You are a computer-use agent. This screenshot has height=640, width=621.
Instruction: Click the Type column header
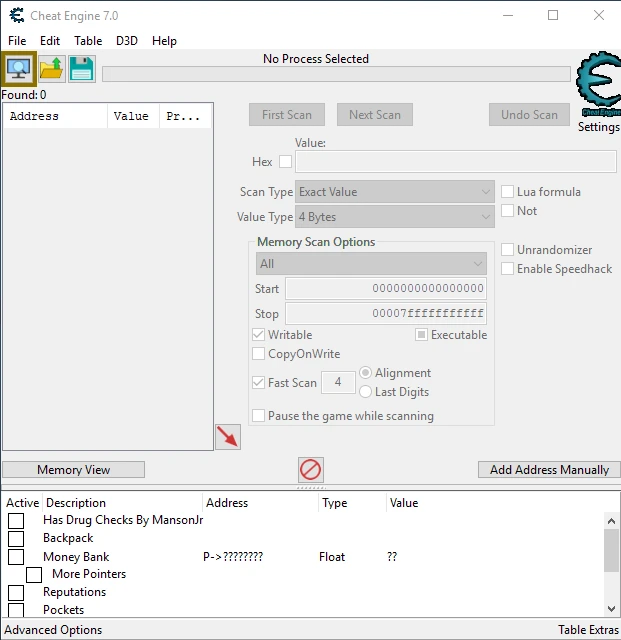[x=352, y=502]
